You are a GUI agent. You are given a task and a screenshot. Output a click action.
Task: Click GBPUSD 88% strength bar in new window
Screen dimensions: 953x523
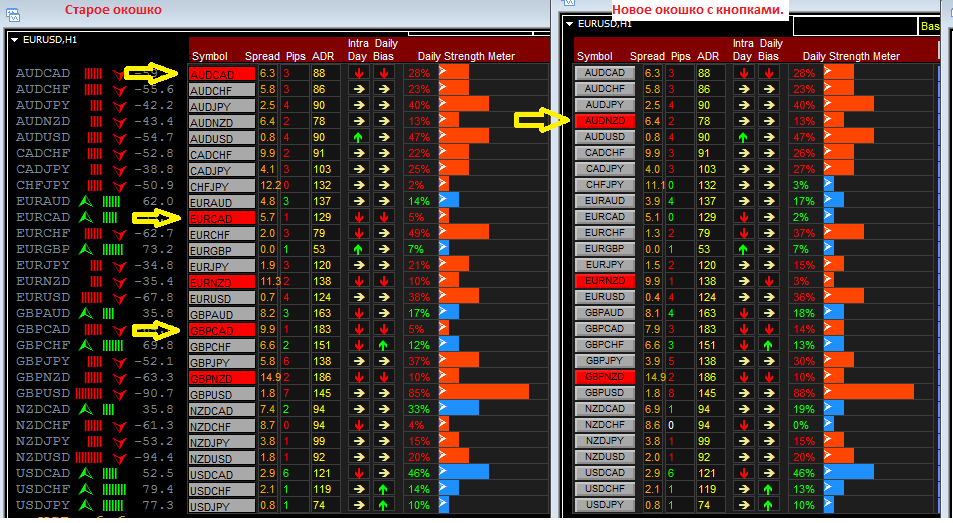(869, 392)
